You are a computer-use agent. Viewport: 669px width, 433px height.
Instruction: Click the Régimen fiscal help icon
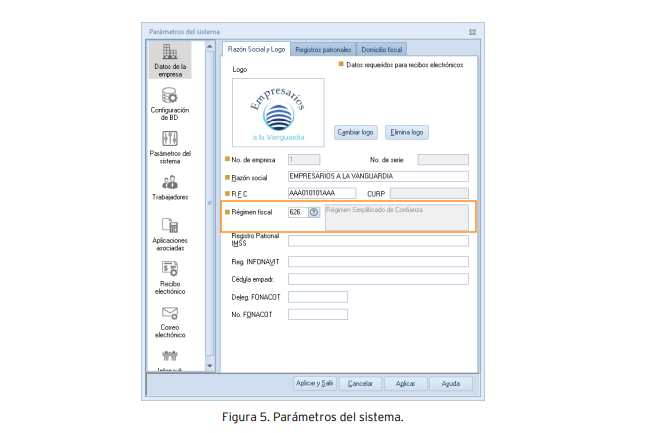pyautogui.click(x=313, y=212)
